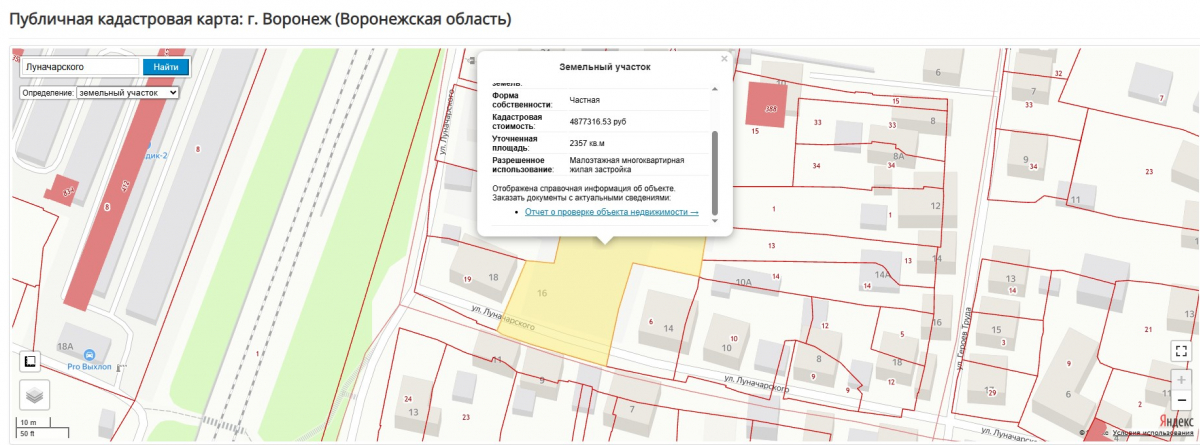Click building label 18A near Pro Выхлоп

point(66,345)
